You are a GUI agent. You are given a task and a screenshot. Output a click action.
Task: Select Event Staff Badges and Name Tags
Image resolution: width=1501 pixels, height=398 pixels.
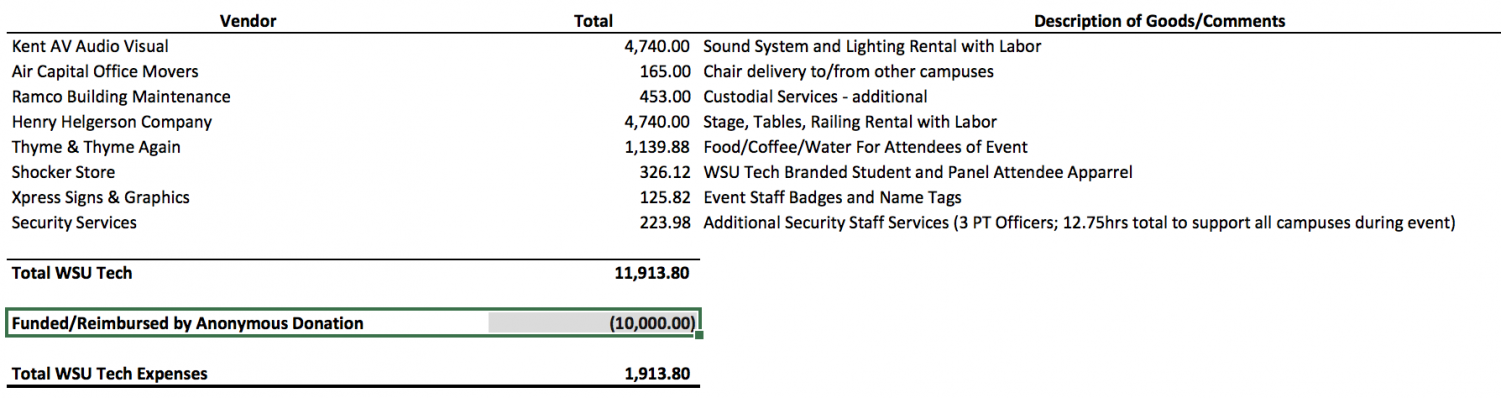(x=832, y=198)
